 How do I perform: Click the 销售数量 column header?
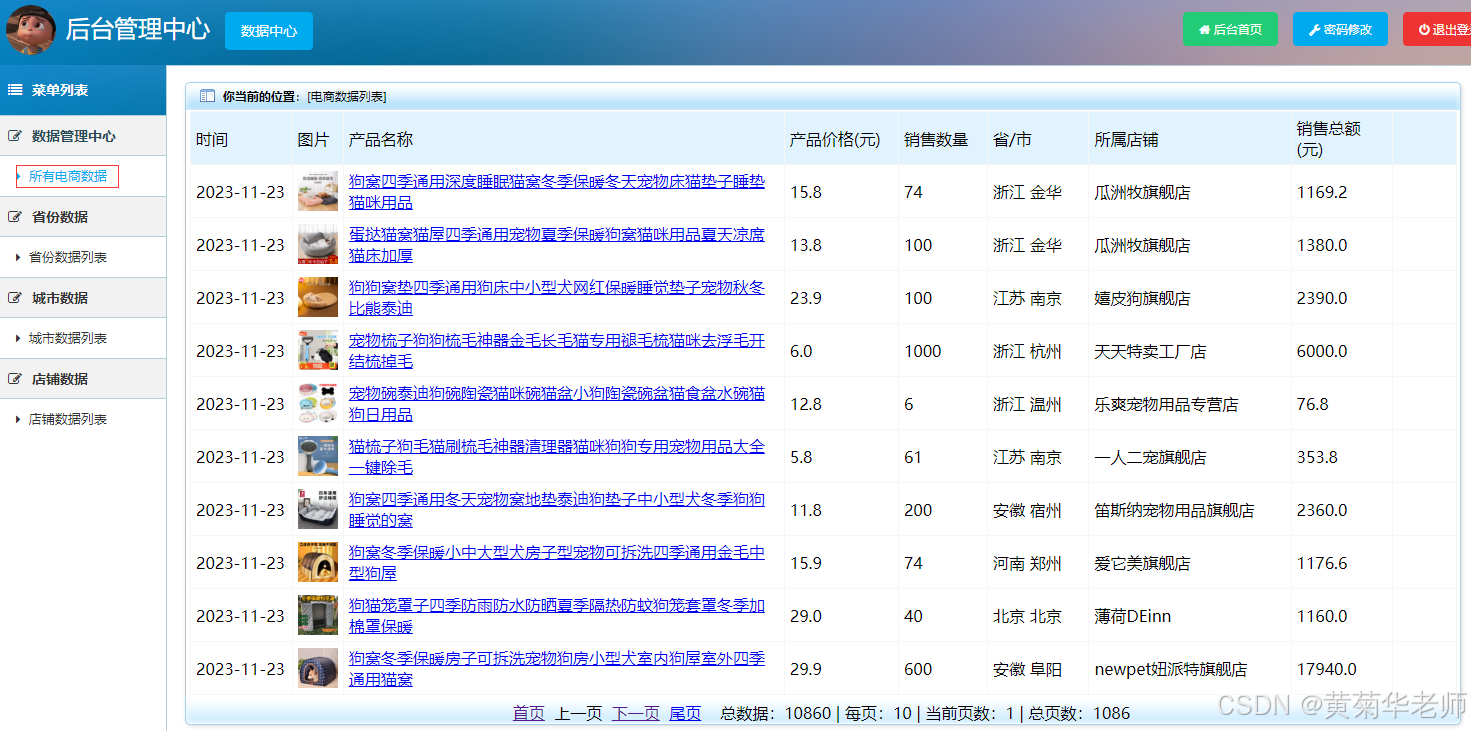pyautogui.click(x=936, y=140)
